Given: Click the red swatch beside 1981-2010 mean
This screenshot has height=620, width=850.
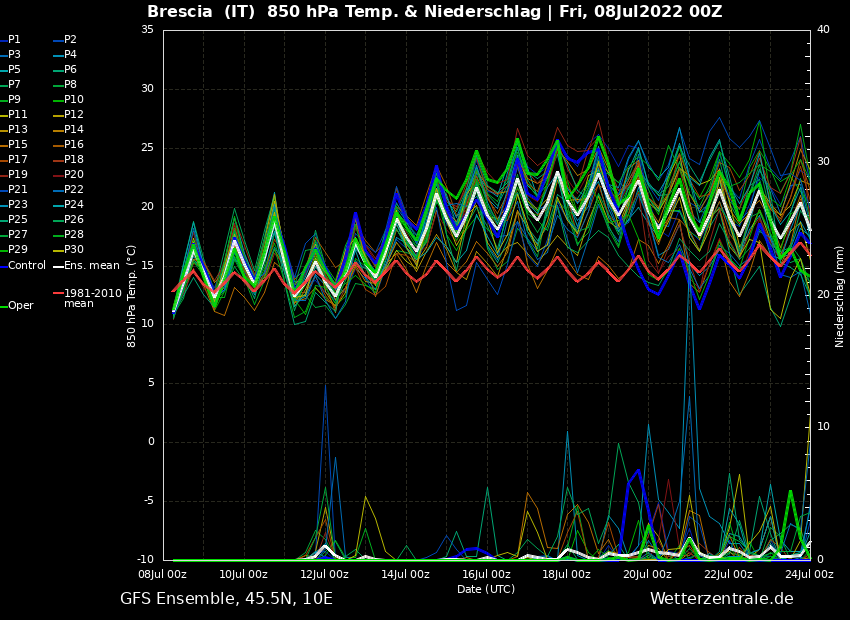Looking at the screenshot, I should (58, 294).
